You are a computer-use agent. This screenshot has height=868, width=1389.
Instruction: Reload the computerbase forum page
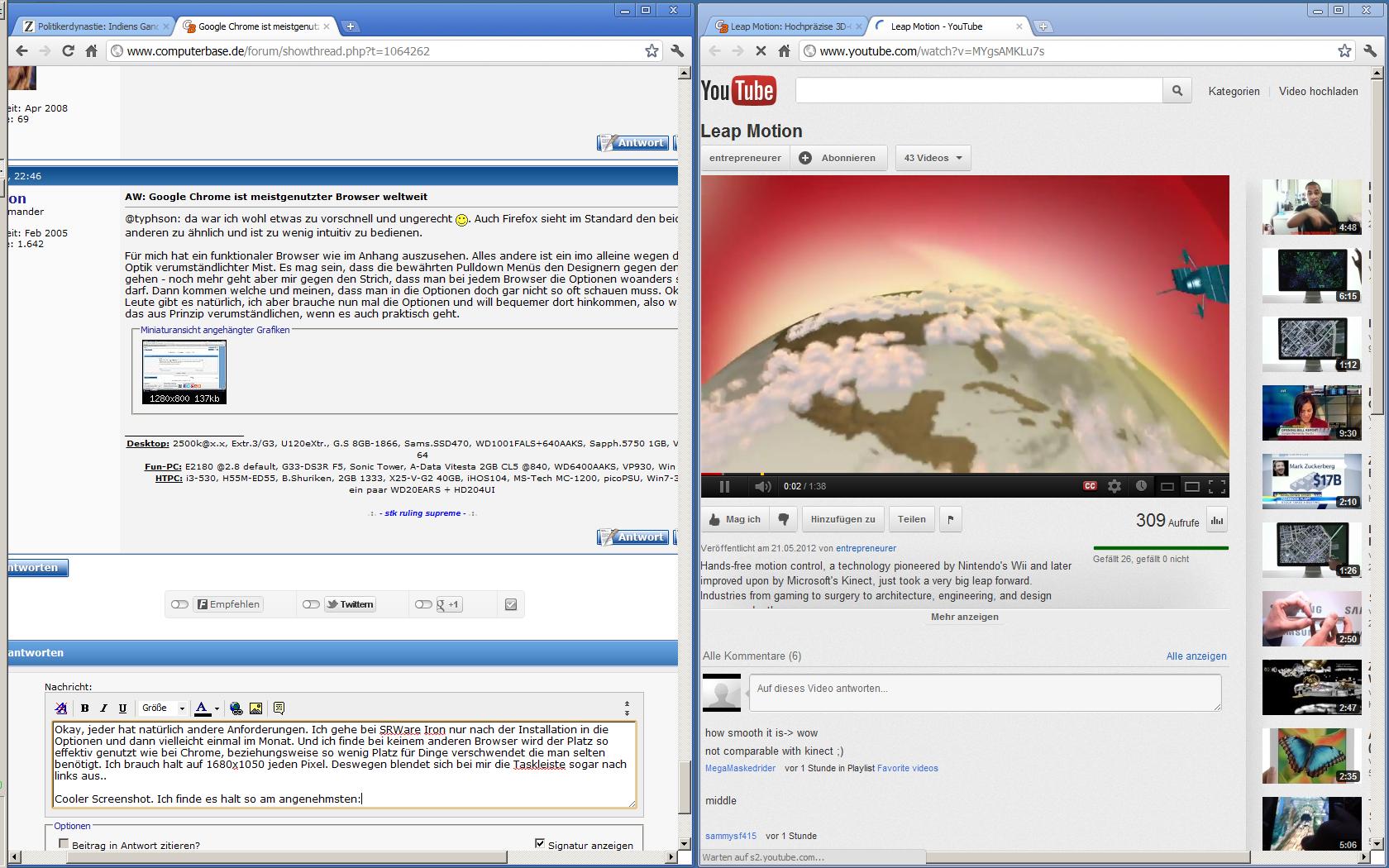[x=68, y=50]
